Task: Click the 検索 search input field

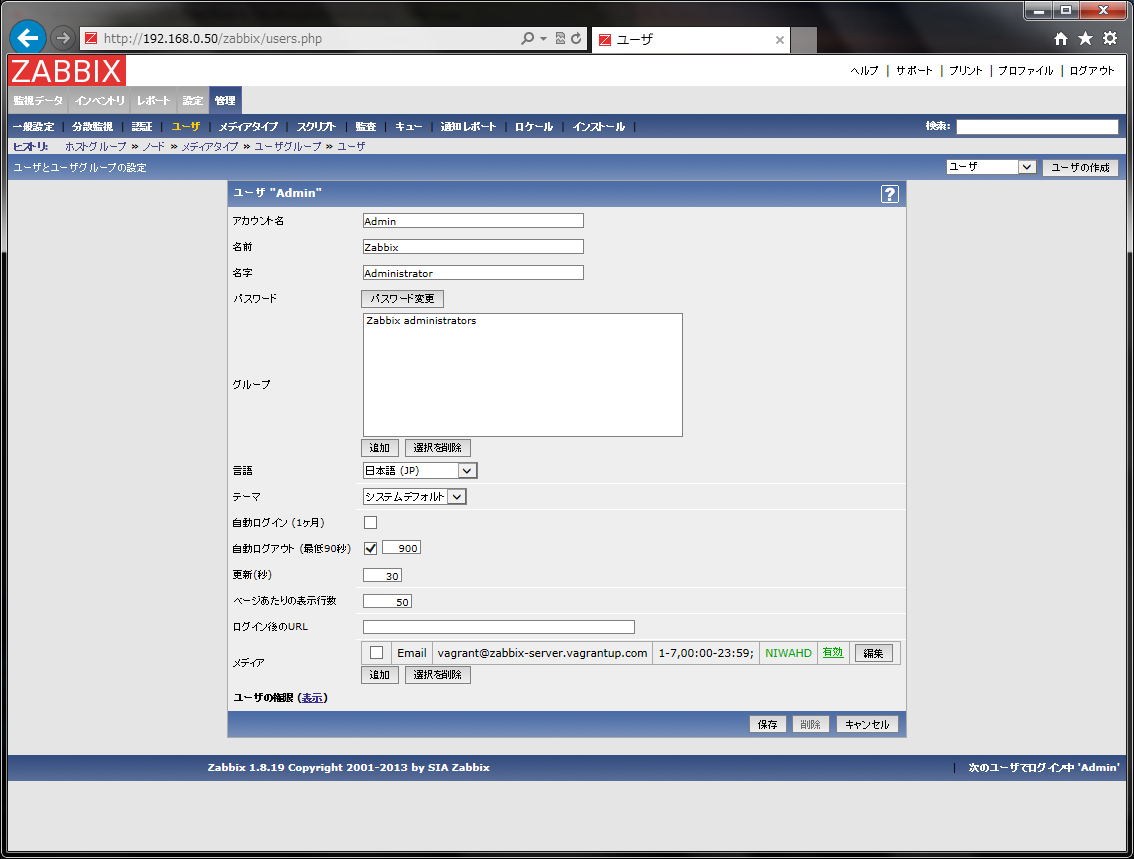Action: click(1037, 127)
